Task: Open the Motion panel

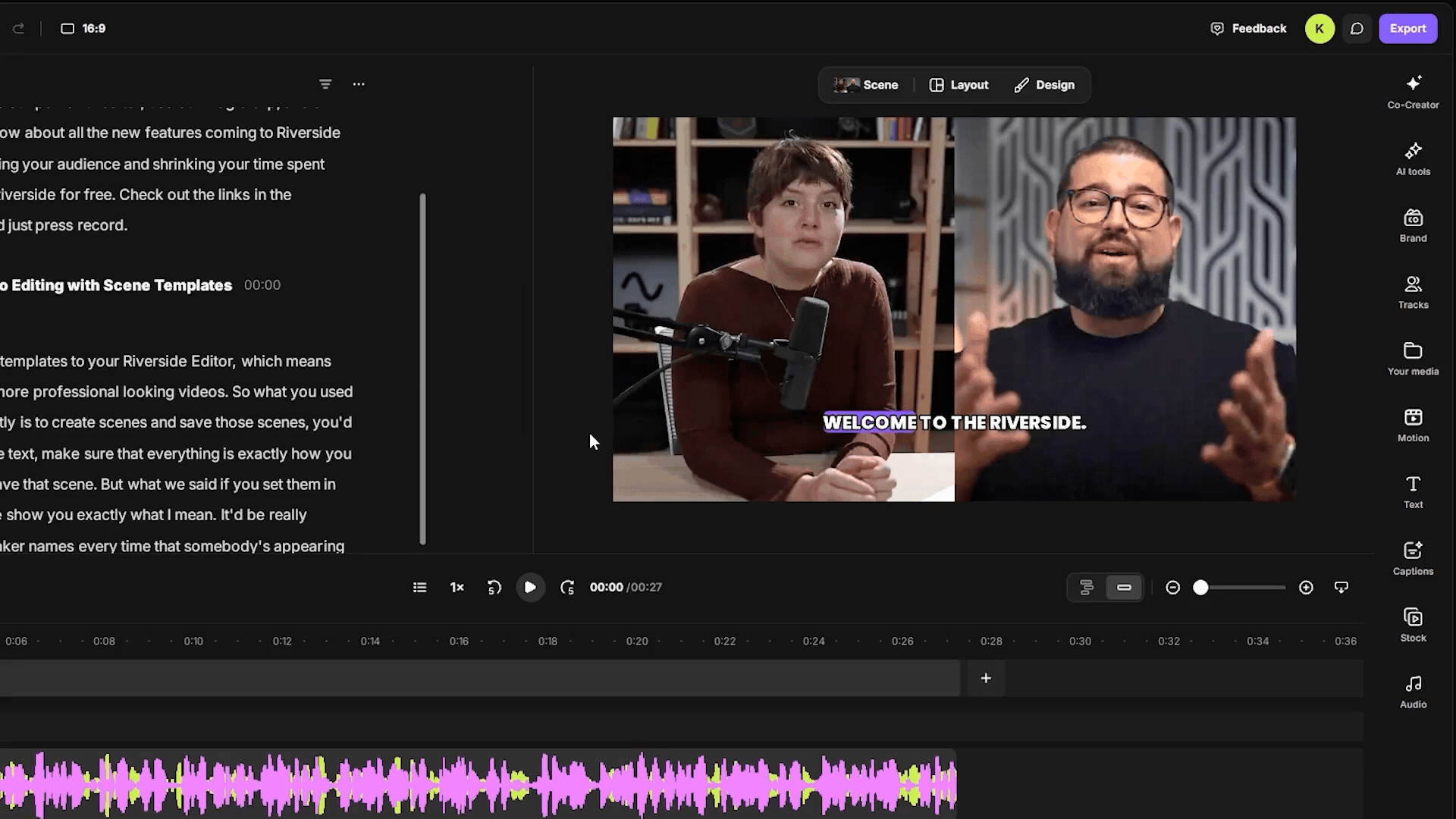Action: point(1413,426)
